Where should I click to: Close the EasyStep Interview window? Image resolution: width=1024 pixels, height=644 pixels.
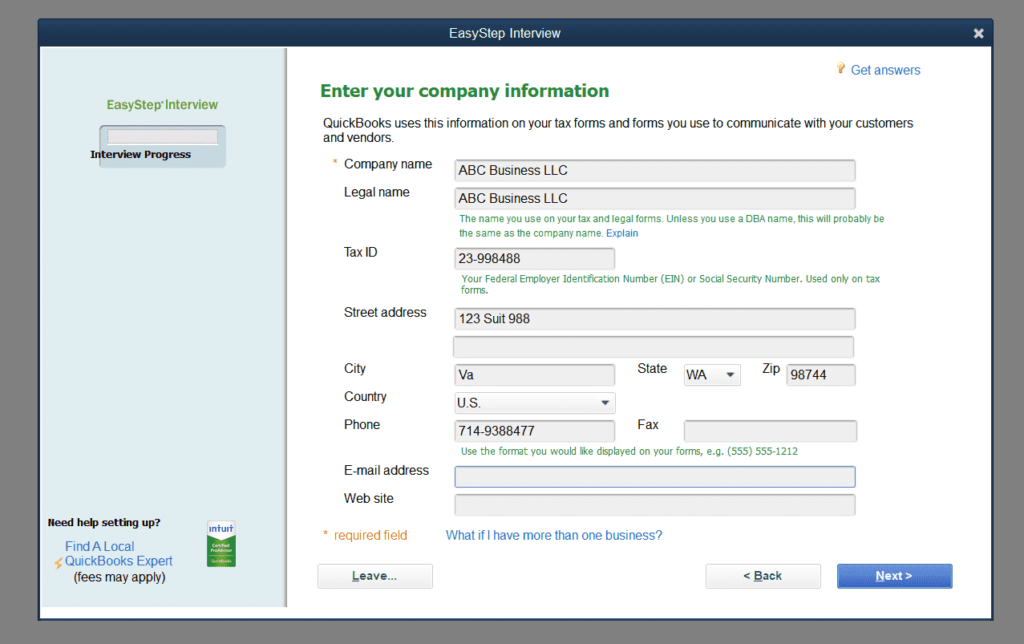click(978, 33)
